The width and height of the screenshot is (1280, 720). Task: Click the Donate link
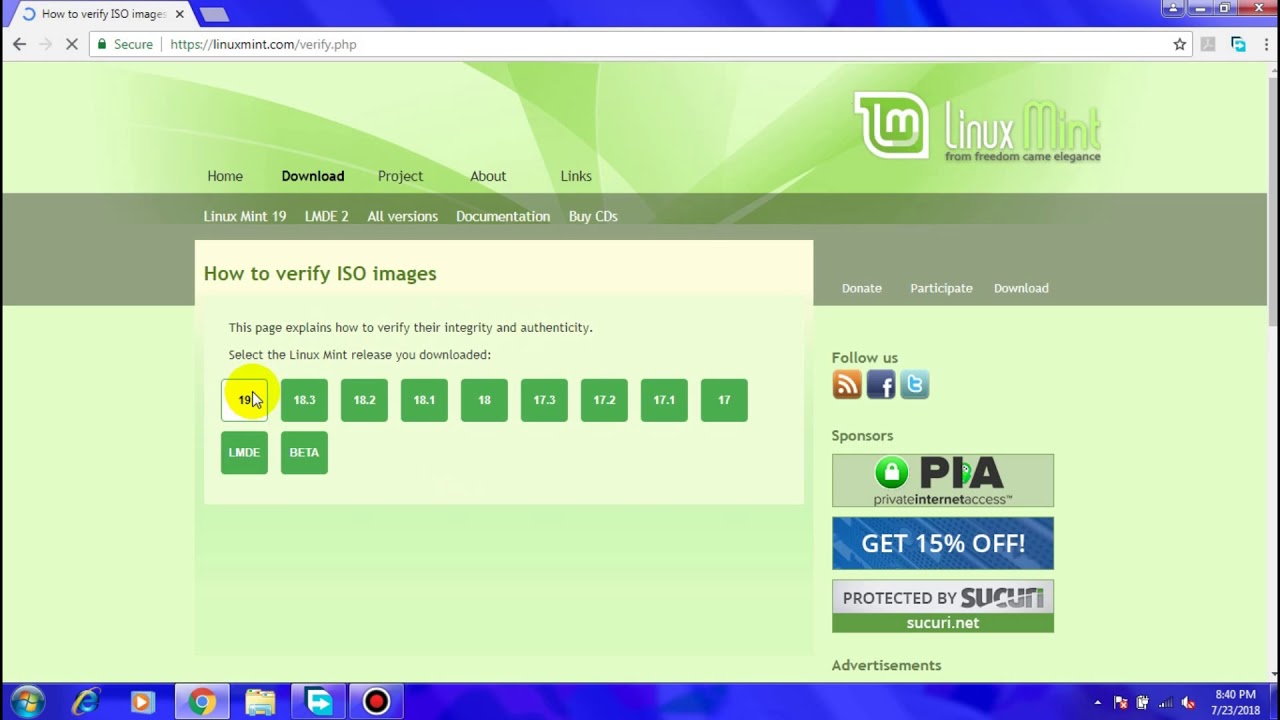[862, 288]
